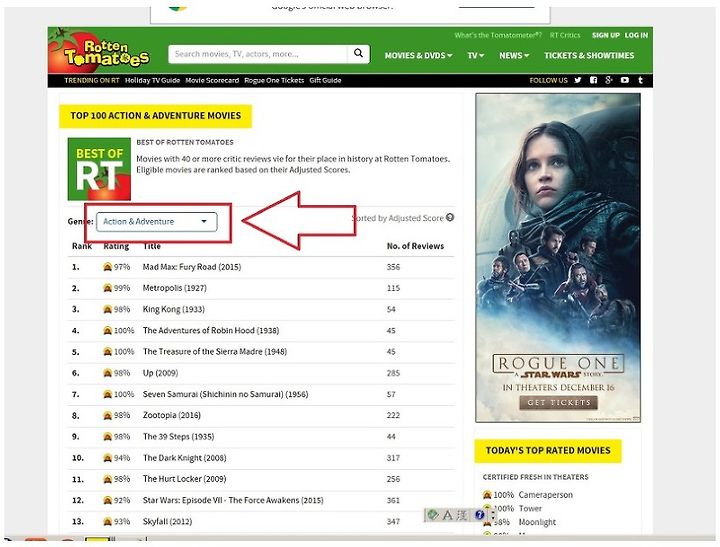Open The Adventures of Robin Hood (1938)
The height and width of the screenshot is (547, 720).
coord(211,330)
